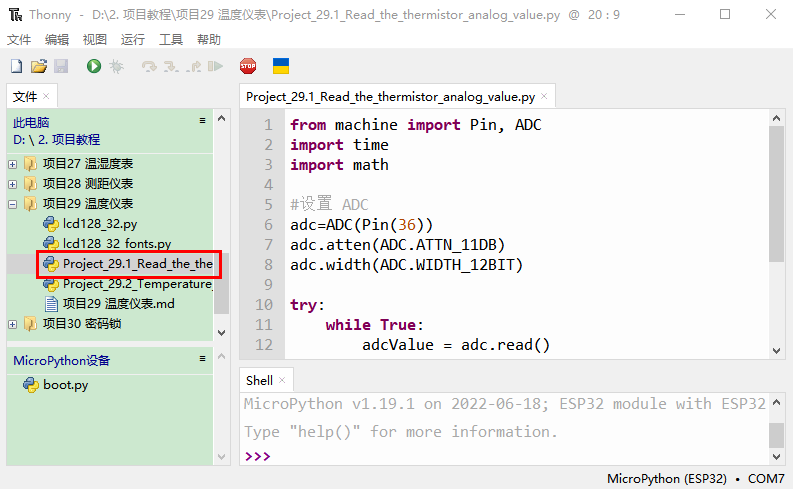Viewport: 793px width, 489px height.
Task: Click the Ukraine flag icon
Action: 282,66
